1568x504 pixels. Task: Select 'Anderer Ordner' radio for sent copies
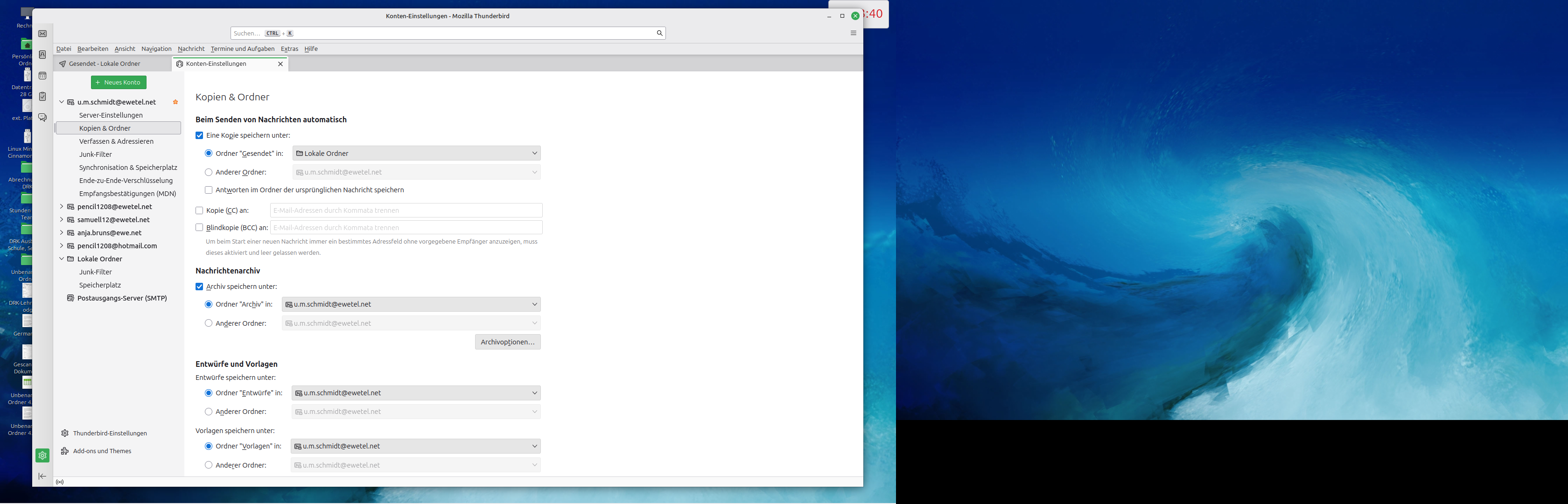click(x=209, y=172)
